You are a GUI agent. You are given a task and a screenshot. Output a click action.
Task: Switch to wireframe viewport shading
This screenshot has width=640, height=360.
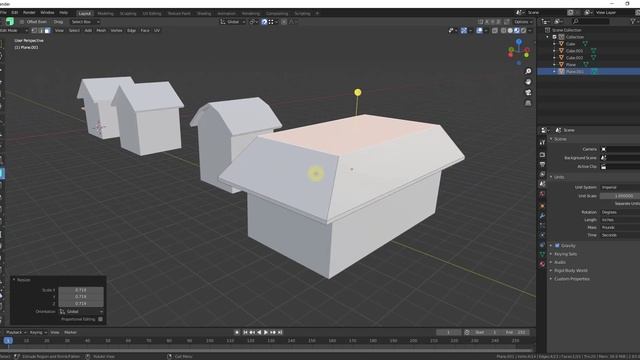pyautogui.click(x=504, y=31)
